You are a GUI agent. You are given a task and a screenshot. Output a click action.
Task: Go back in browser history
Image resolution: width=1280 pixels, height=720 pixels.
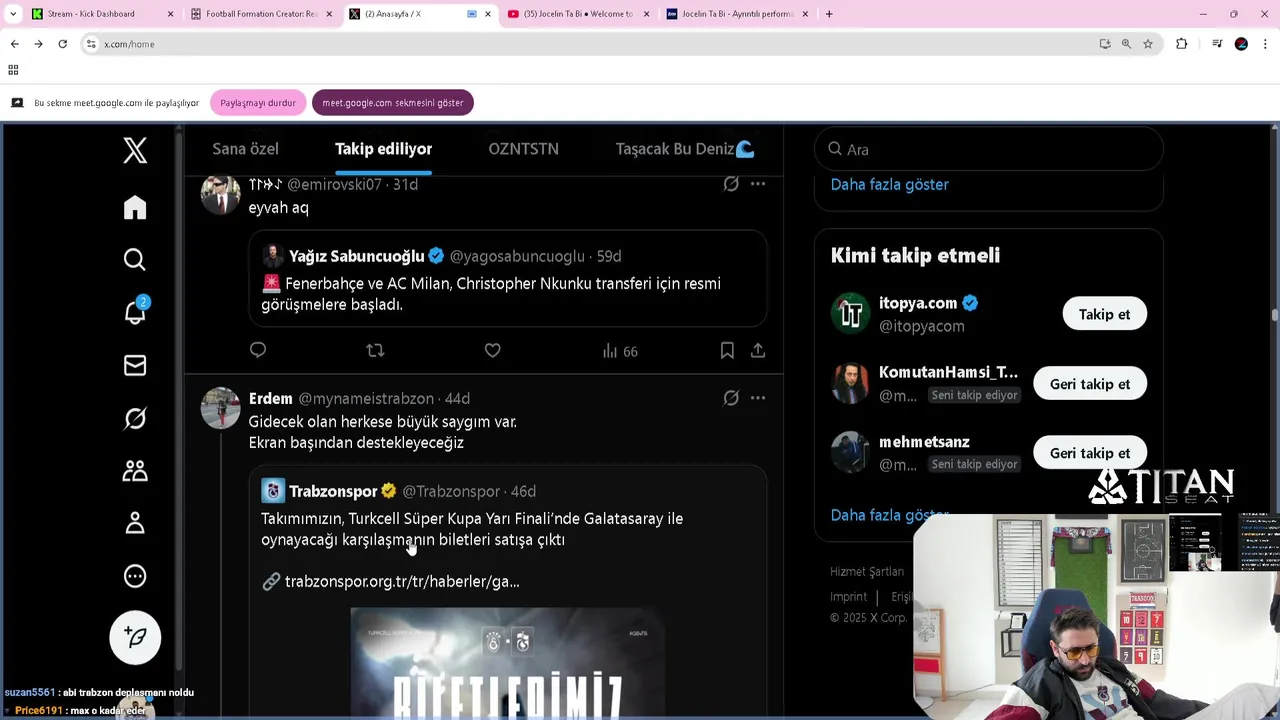click(x=14, y=44)
